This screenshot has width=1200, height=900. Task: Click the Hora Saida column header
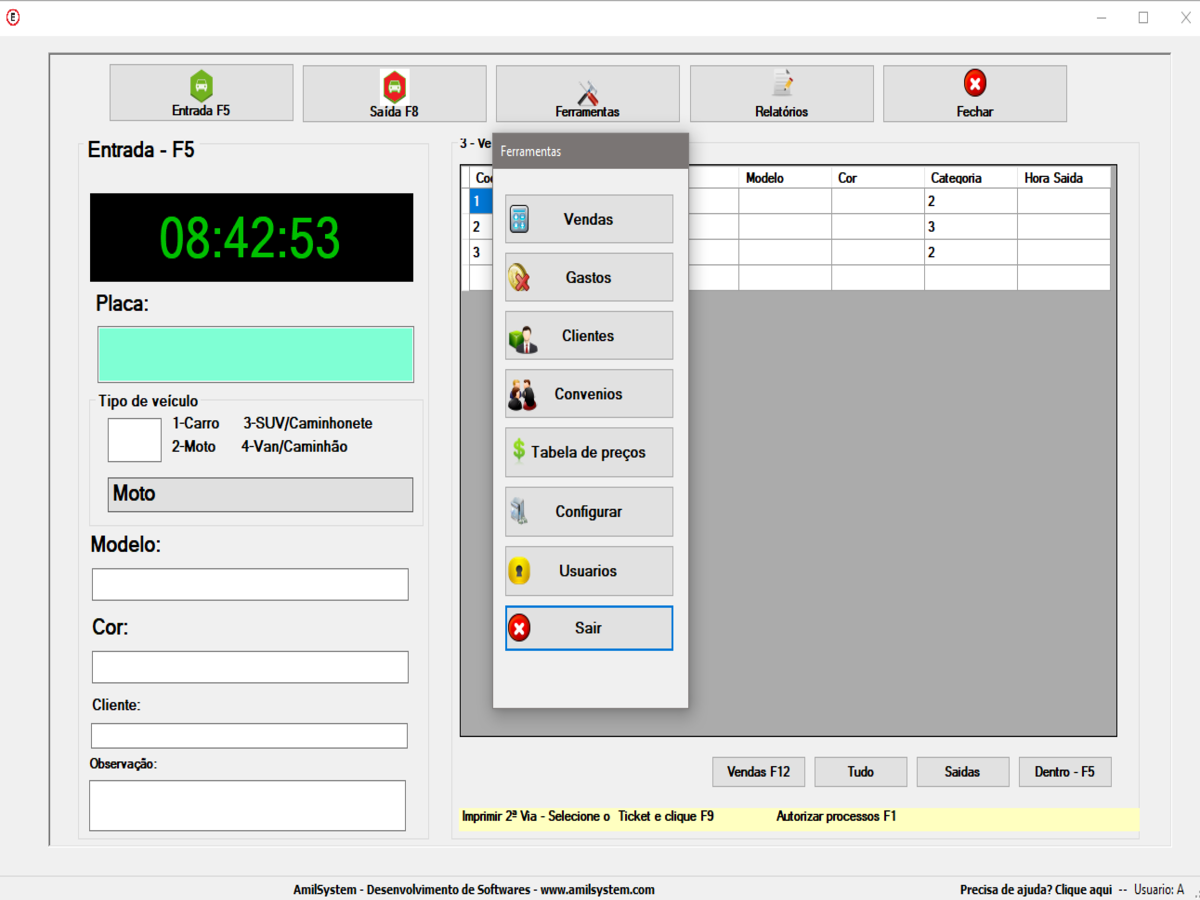pos(1063,178)
